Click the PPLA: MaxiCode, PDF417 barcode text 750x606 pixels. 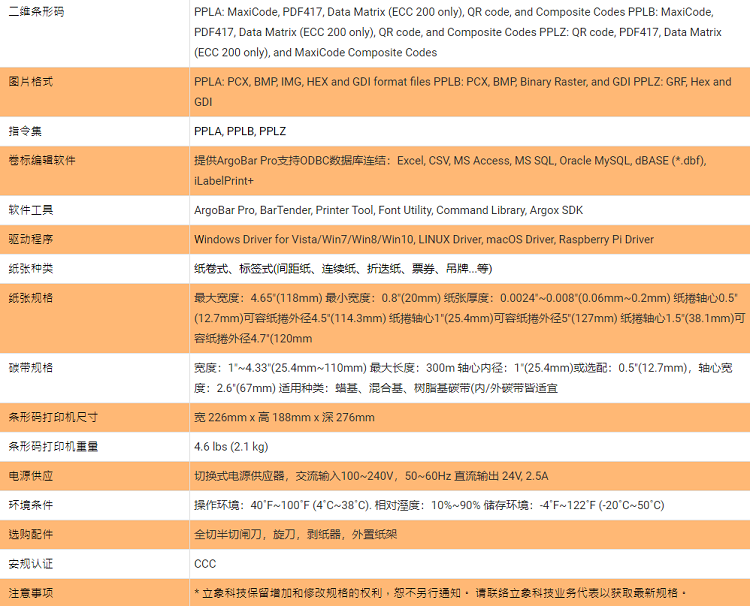click(458, 32)
